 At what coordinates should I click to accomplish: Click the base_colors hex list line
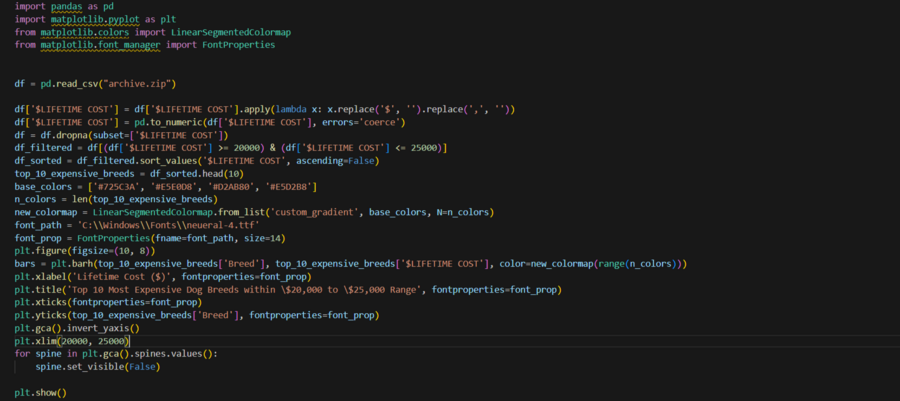pos(166,187)
